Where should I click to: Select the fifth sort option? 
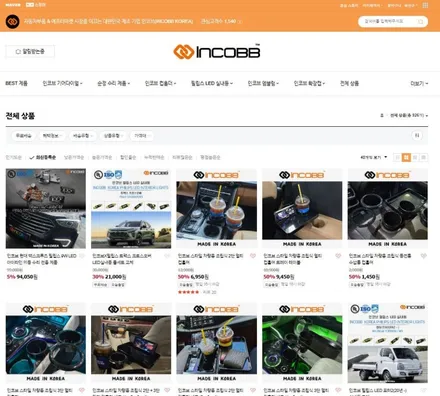click(x=128, y=157)
